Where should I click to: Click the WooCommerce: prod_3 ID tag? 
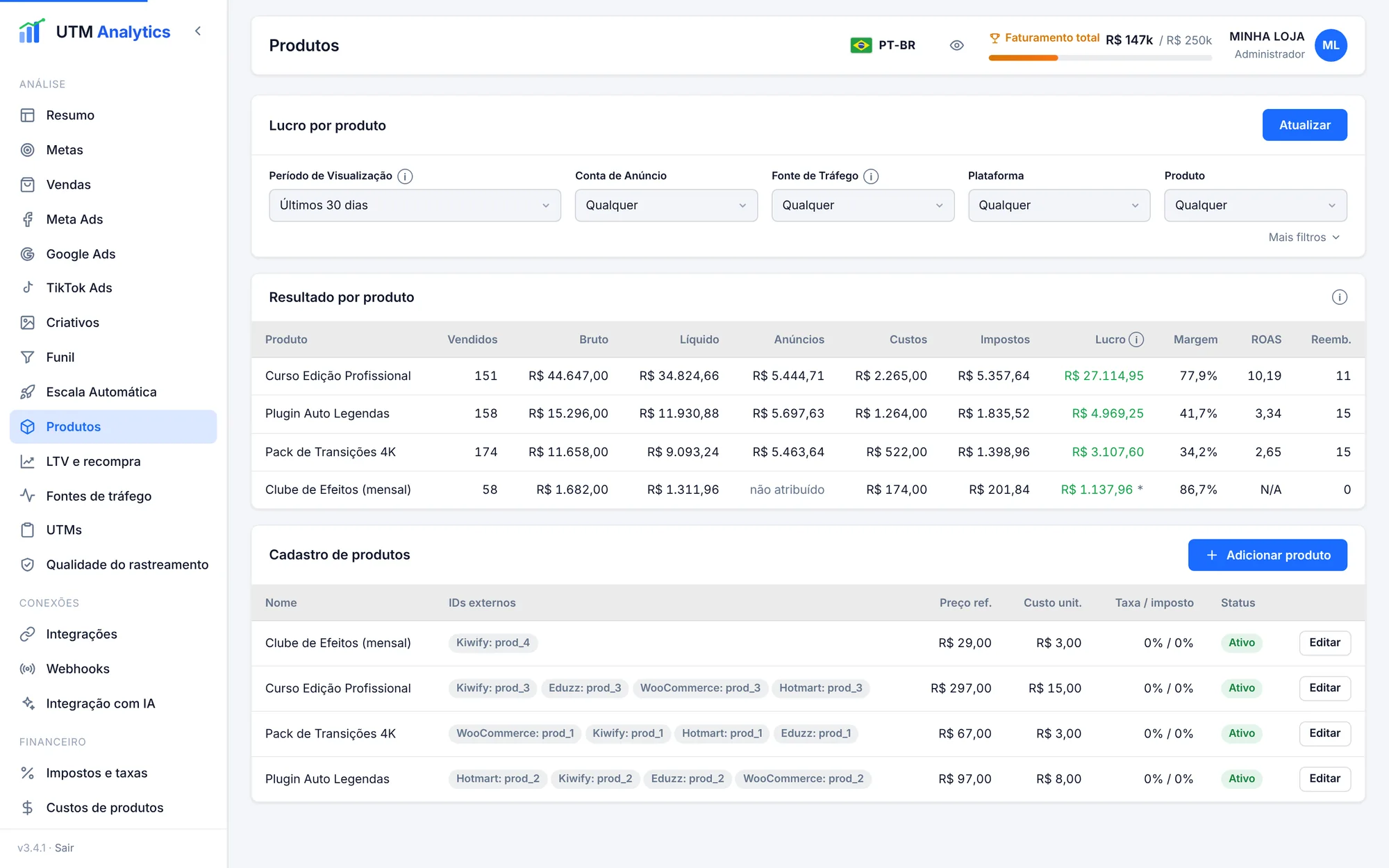[x=700, y=688]
